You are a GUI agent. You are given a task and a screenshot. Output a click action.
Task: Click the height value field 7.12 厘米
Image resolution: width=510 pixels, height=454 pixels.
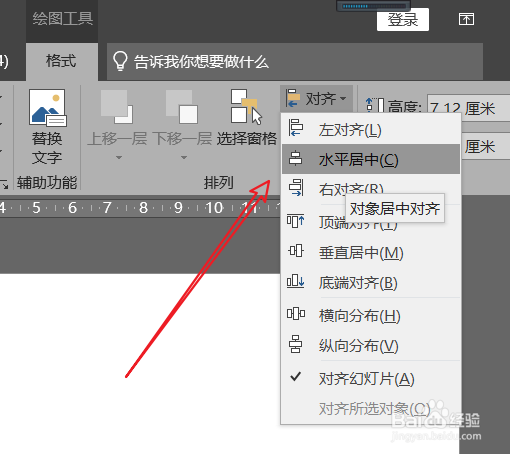point(468,107)
